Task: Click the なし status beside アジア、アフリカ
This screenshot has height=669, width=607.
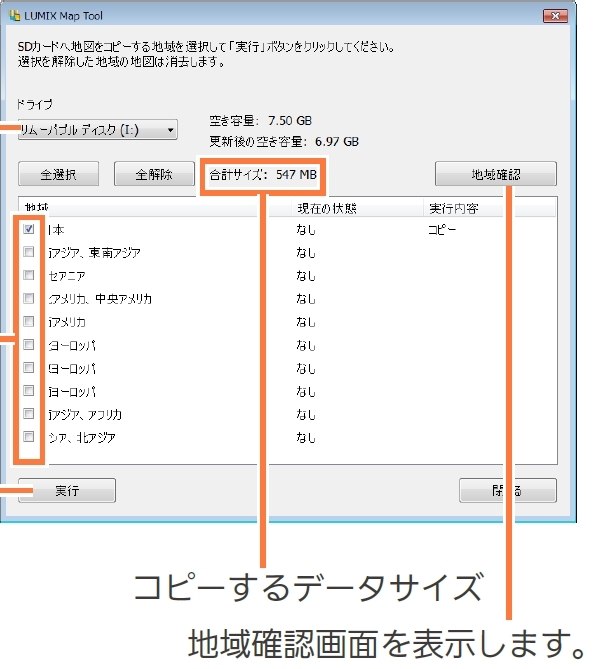Action: click(306, 415)
